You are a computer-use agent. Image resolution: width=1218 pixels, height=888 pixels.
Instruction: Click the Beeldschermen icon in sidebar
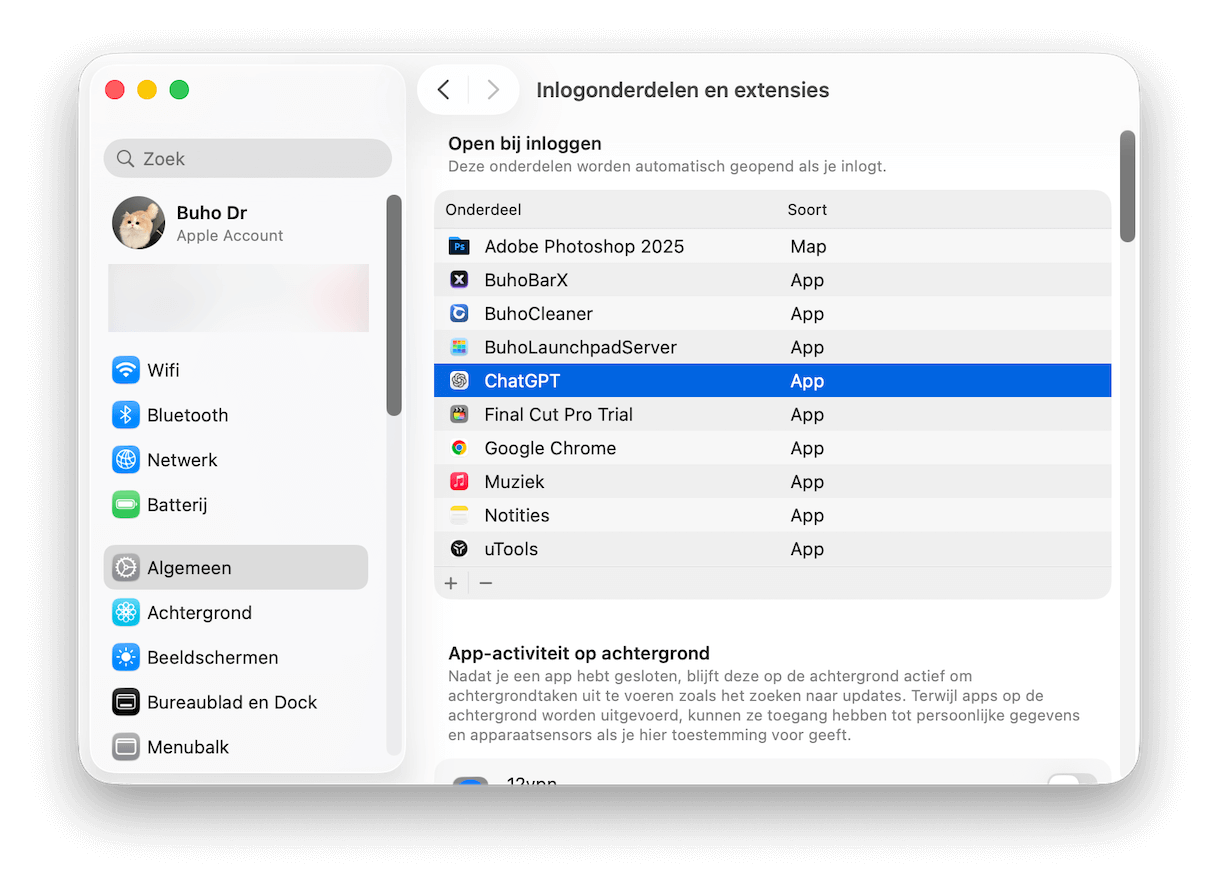tap(126, 658)
